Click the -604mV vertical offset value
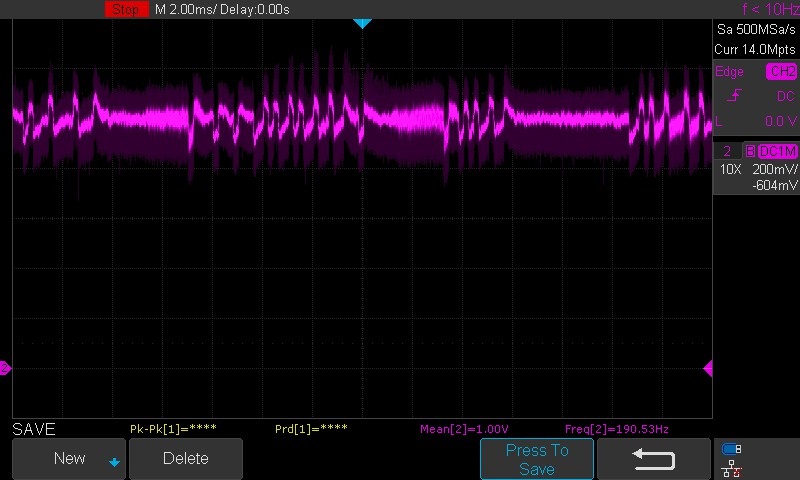 774,186
